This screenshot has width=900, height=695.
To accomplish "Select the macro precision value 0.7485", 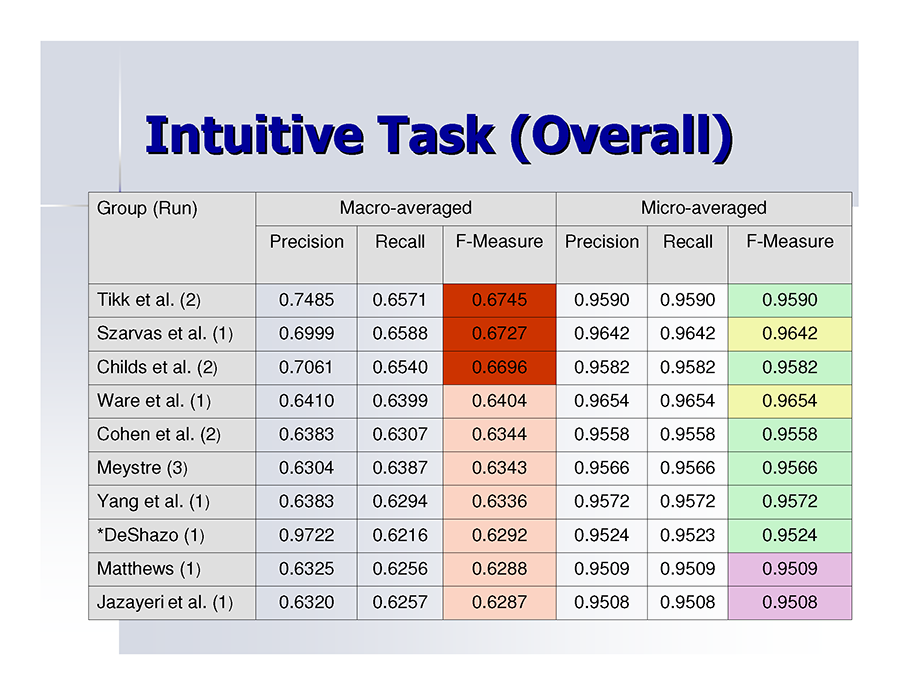I will (307, 300).
